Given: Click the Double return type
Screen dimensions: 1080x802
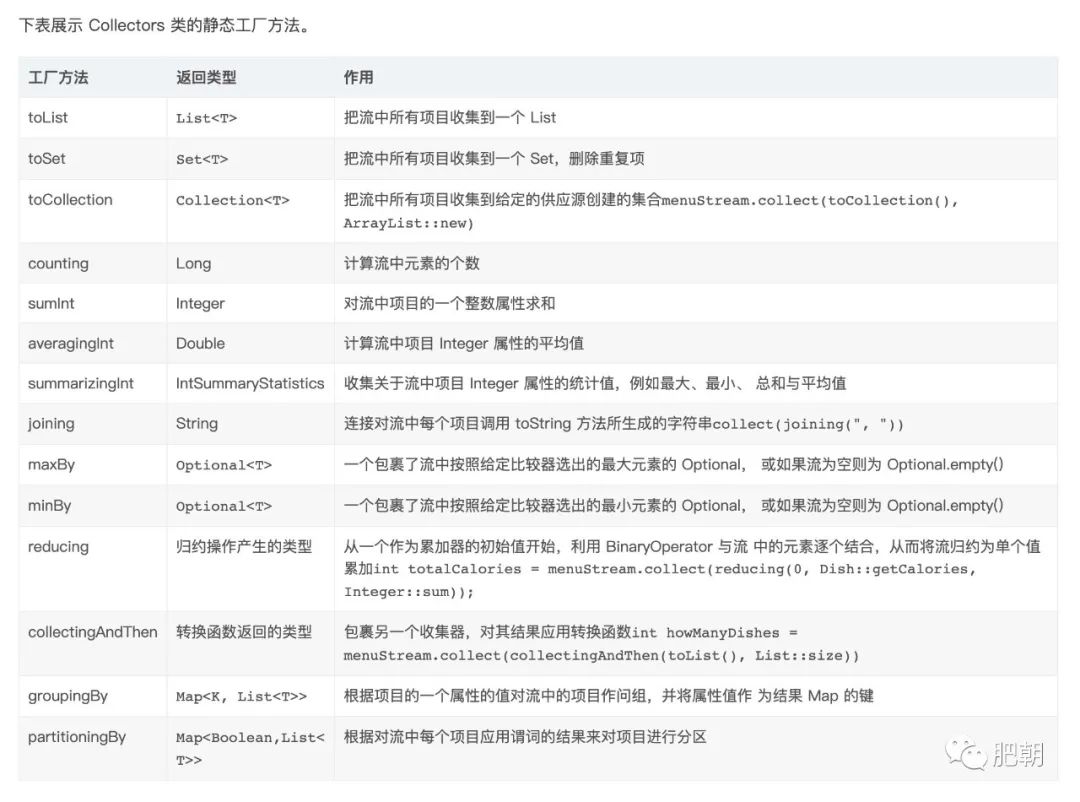Looking at the screenshot, I should tap(200, 343).
